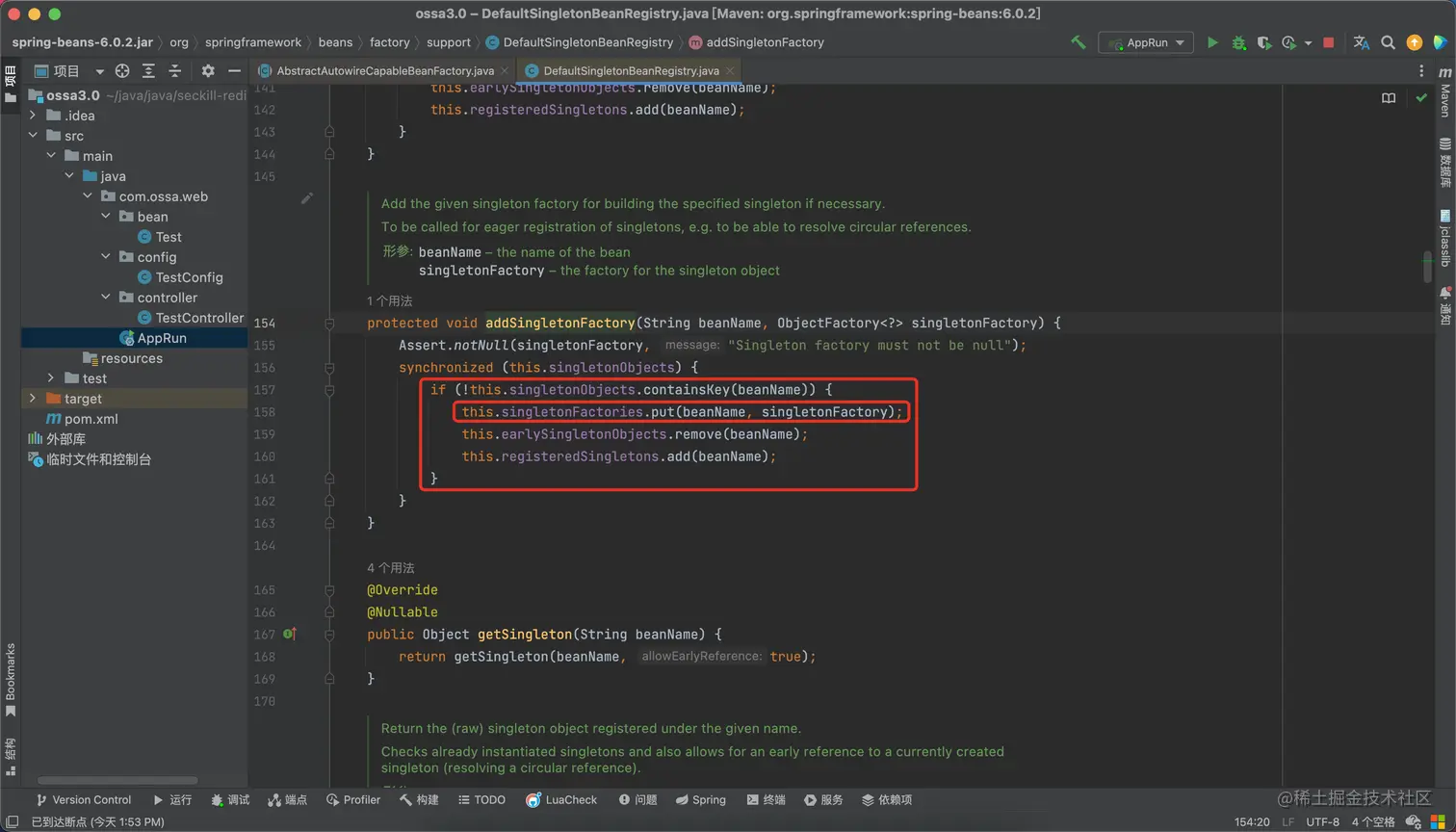This screenshot has width=1456, height=832.
Task: Close the DefaultSingletonBeanRegistry.java tab
Action: (730, 71)
